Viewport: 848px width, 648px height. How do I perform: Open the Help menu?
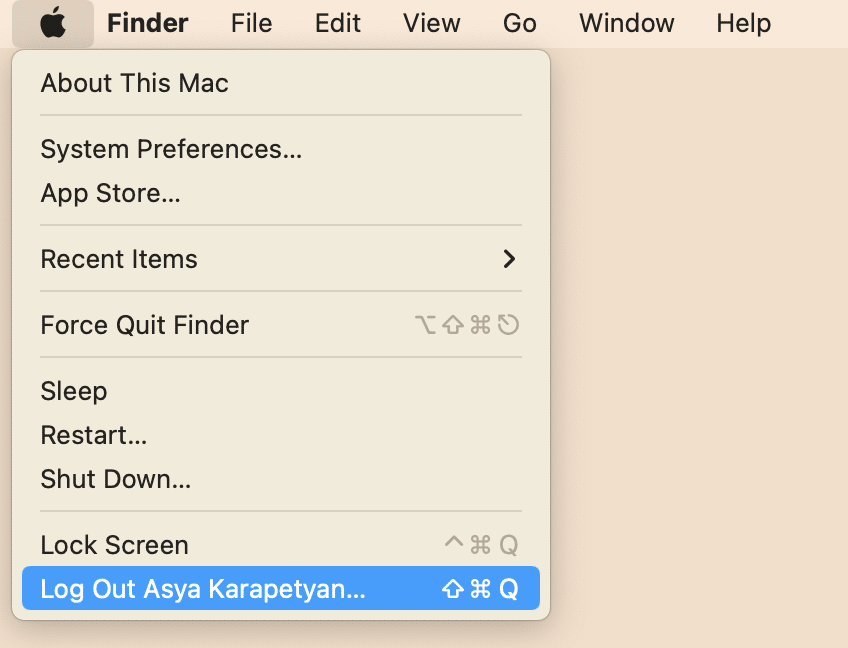tap(744, 23)
